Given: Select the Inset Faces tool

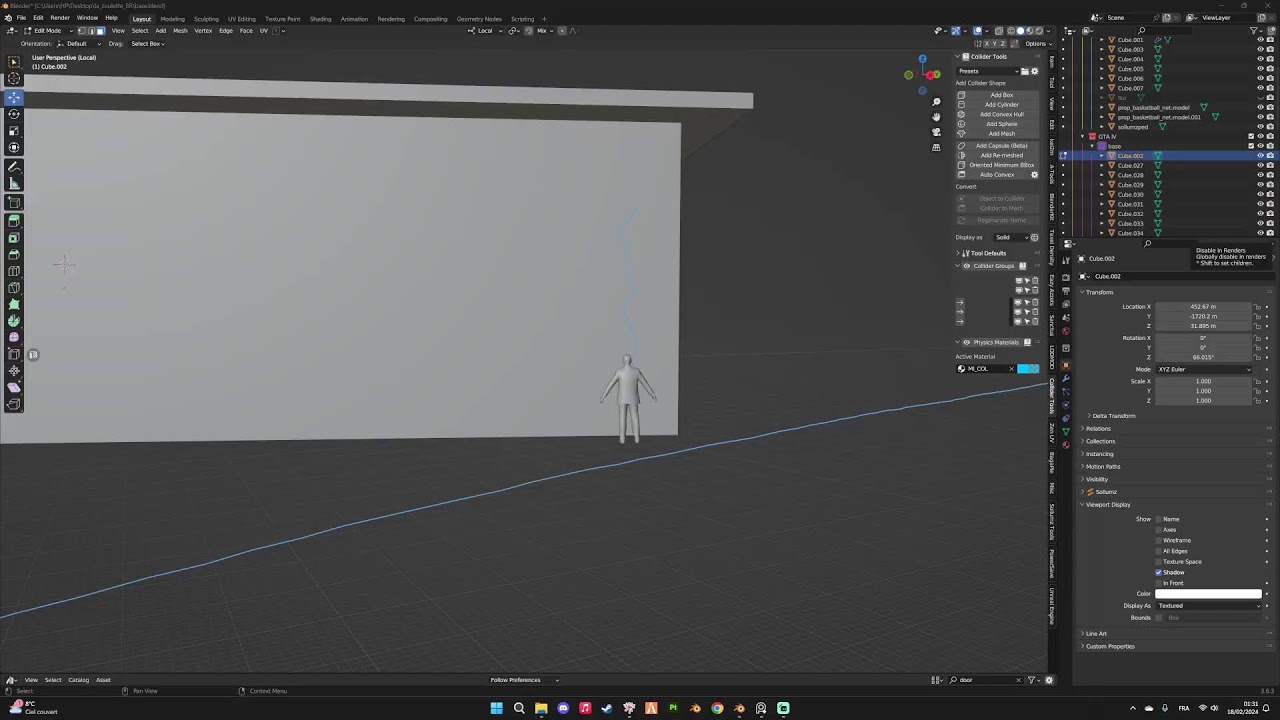Looking at the screenshot, I should (14, 238).
